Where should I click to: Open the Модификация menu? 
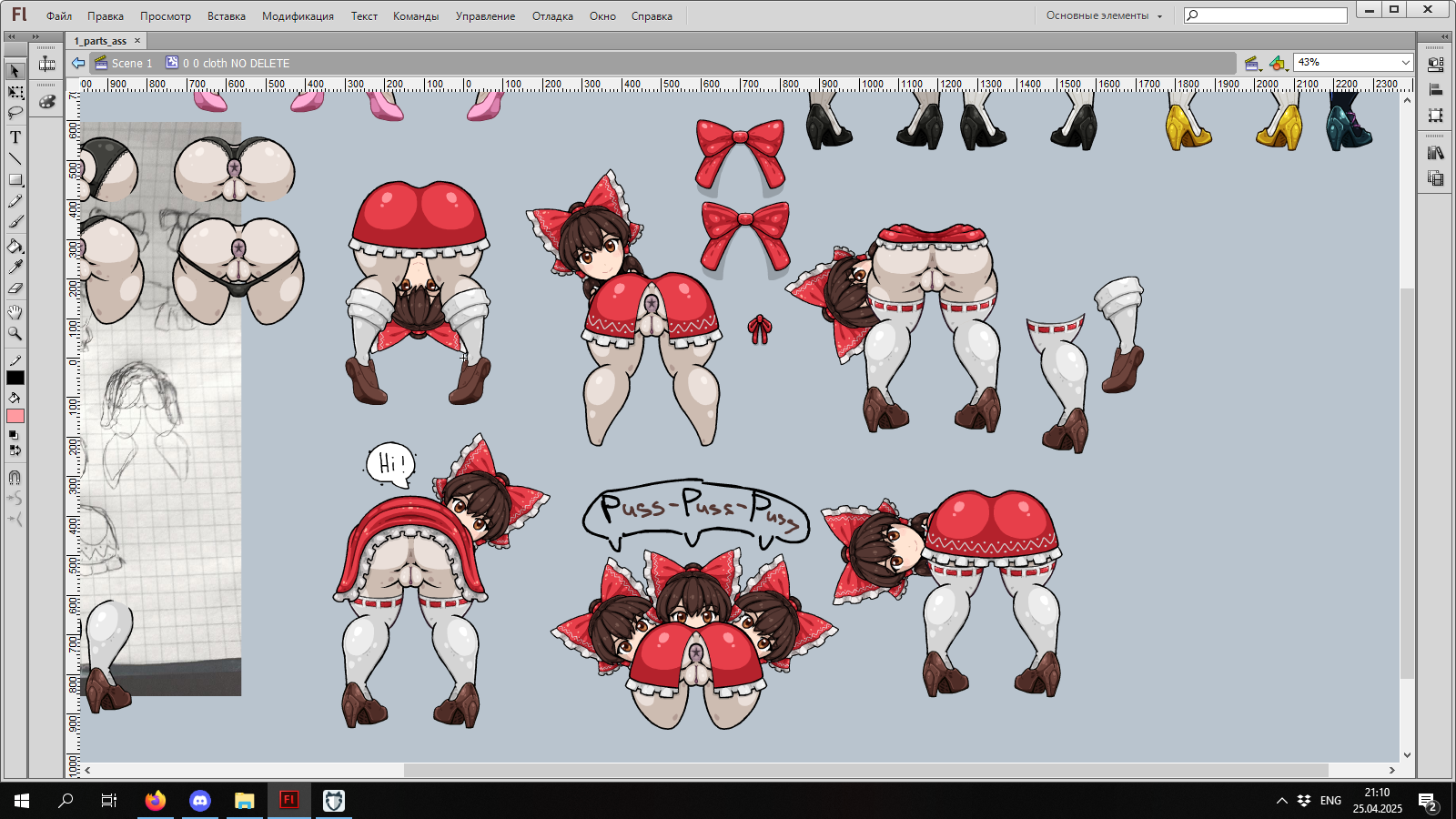click(x=298, y=16)
